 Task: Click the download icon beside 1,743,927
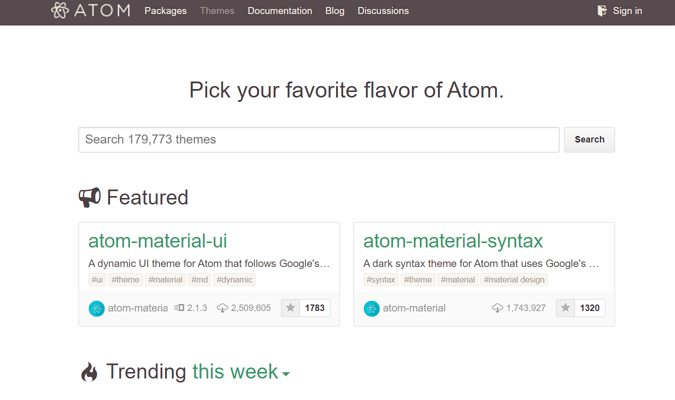(497, 308)
